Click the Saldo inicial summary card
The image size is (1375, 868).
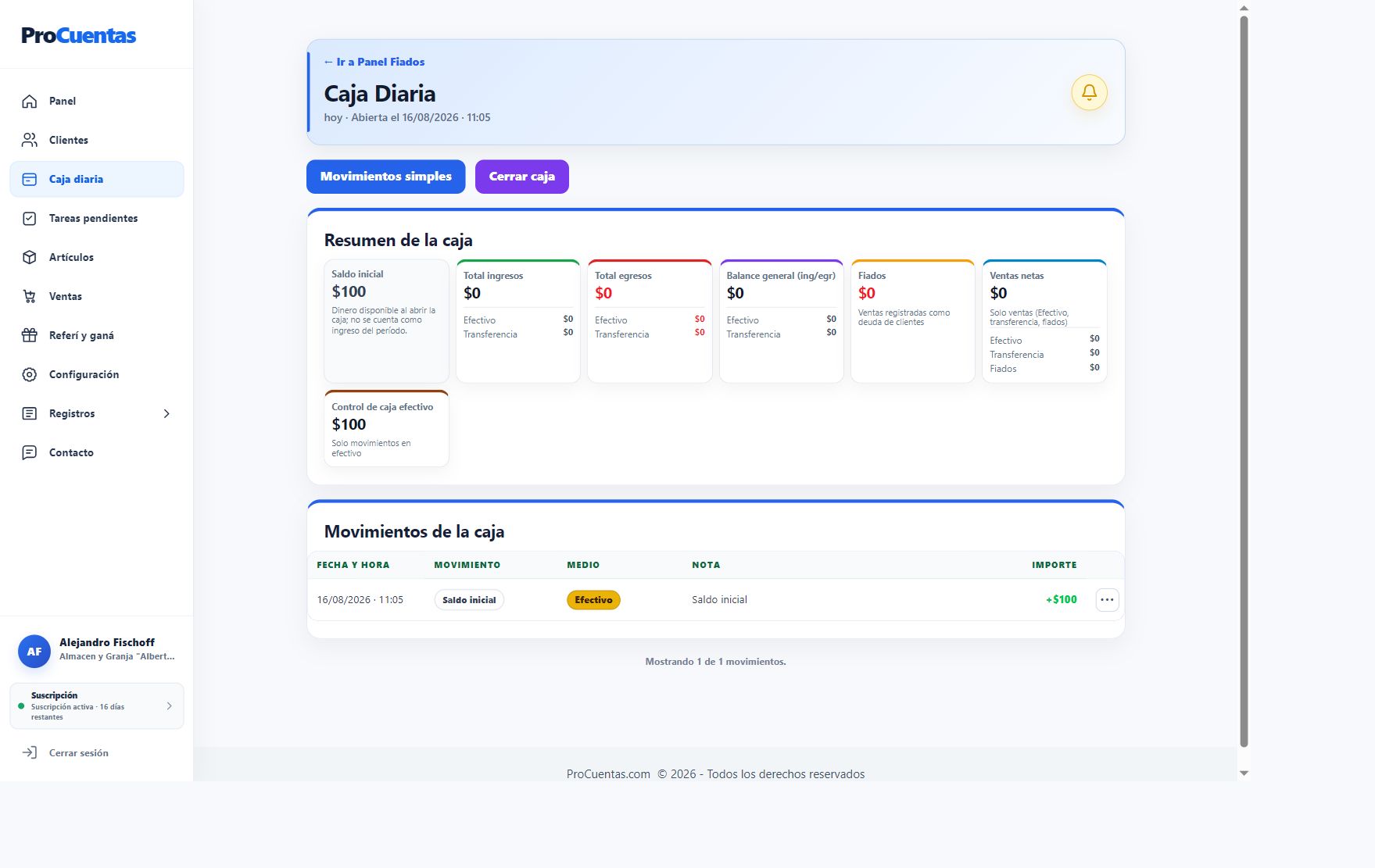[386, 321]
